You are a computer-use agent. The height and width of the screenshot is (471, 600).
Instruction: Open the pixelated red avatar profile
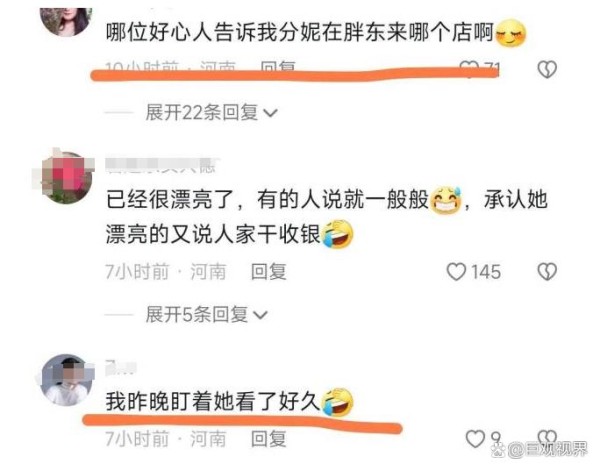66,178
